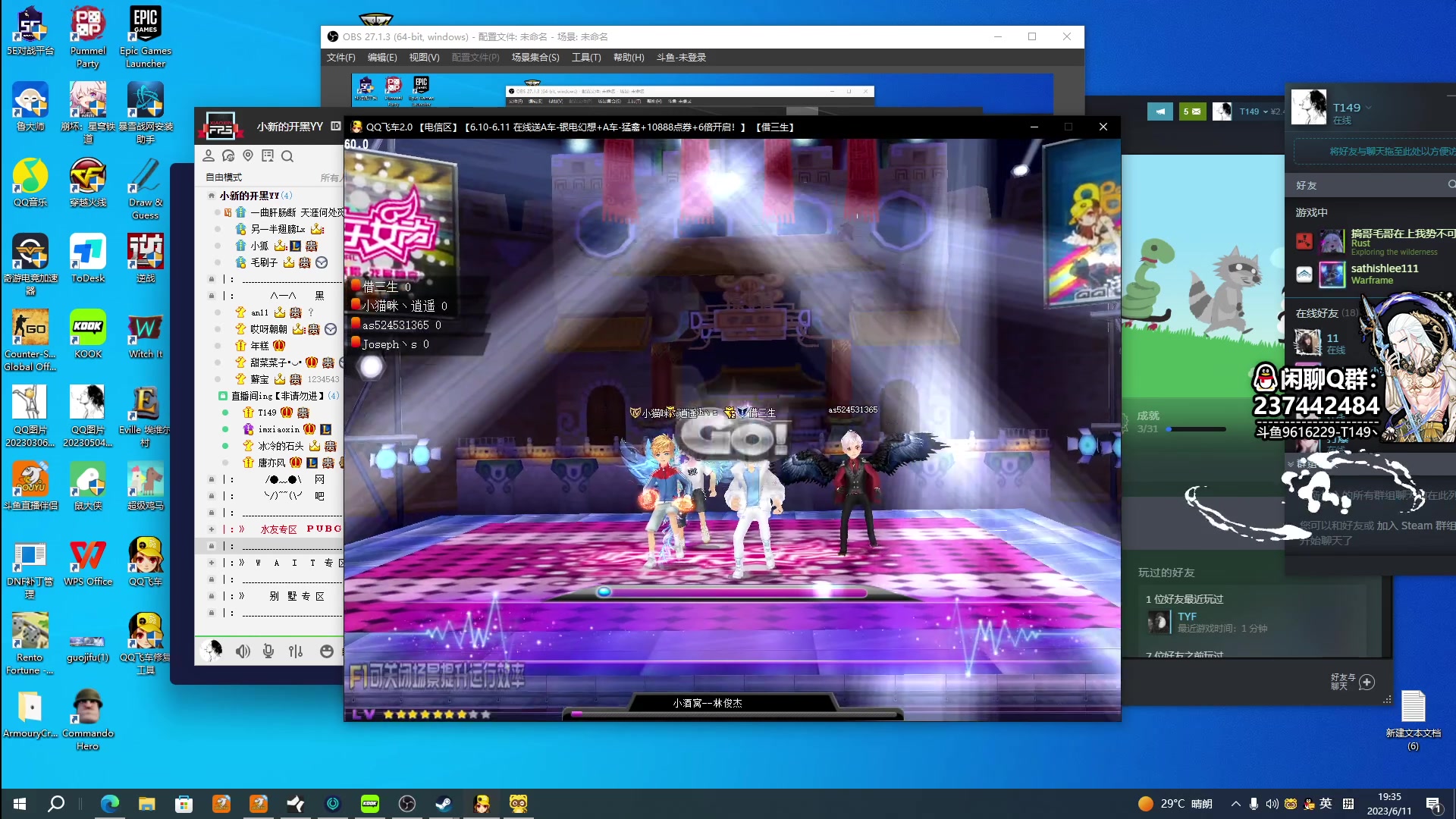The height and width of the screenshot is (819, 1456).
Task: Open OBS 工具(T) menu
Action: pyautogui.click(x=586, y=58)
